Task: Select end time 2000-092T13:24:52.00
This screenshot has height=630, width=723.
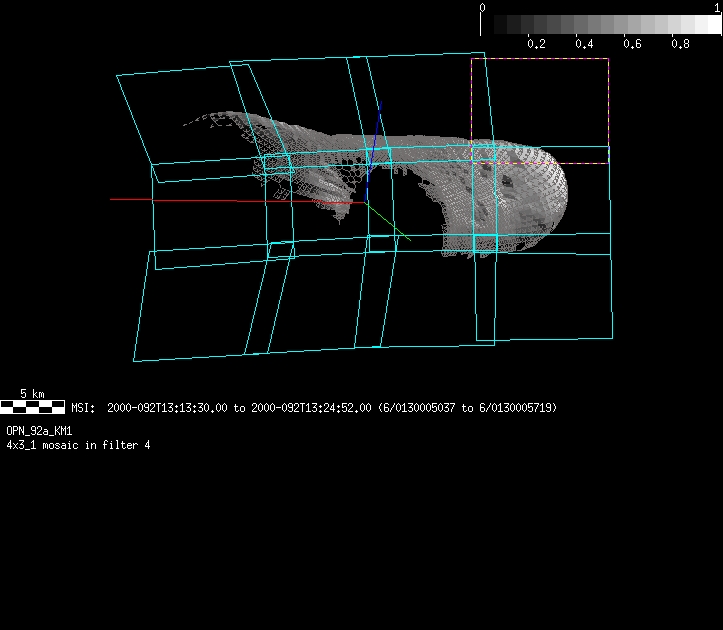Action: click(x=311, y=408)
